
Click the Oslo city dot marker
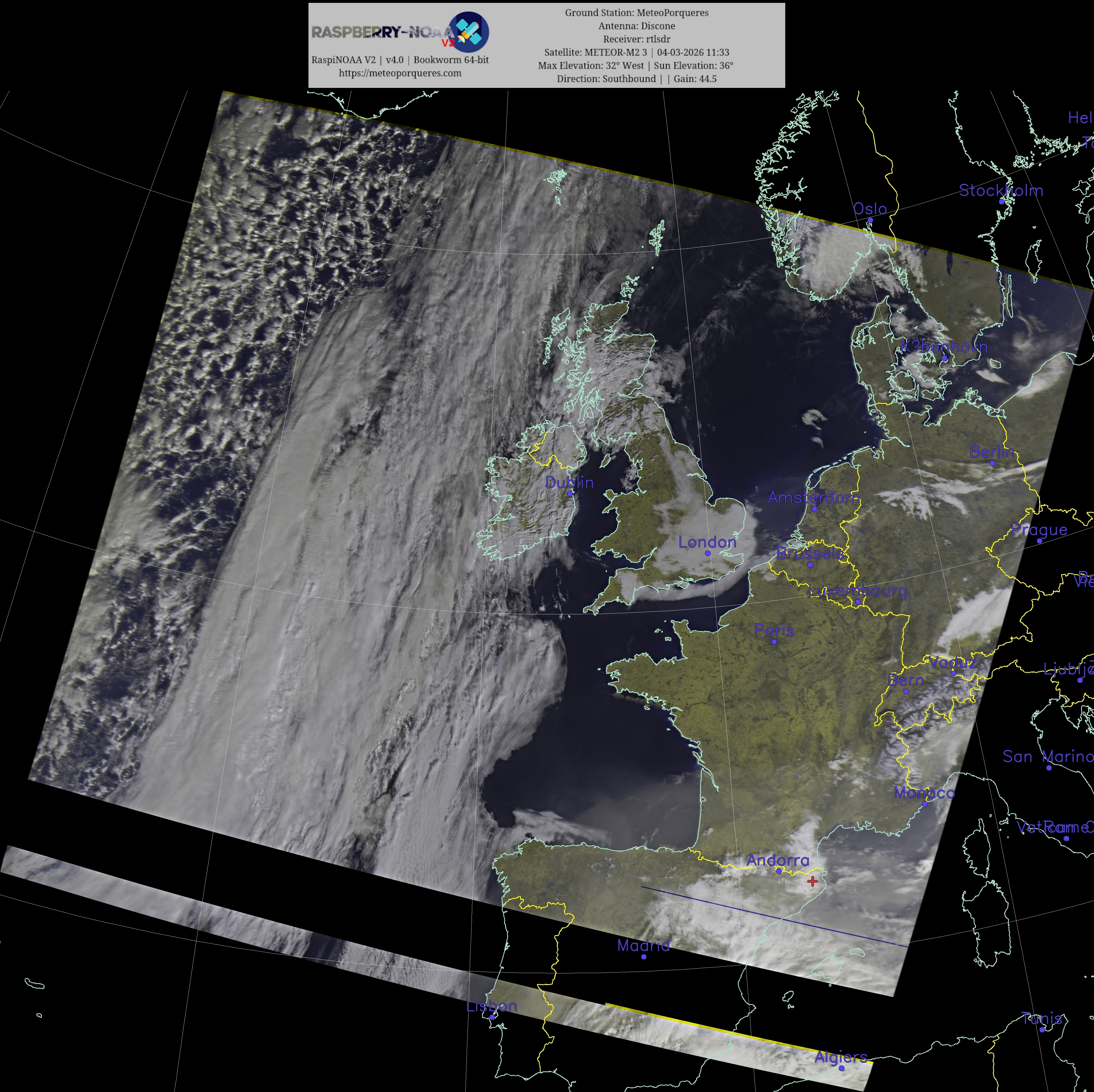870,220
